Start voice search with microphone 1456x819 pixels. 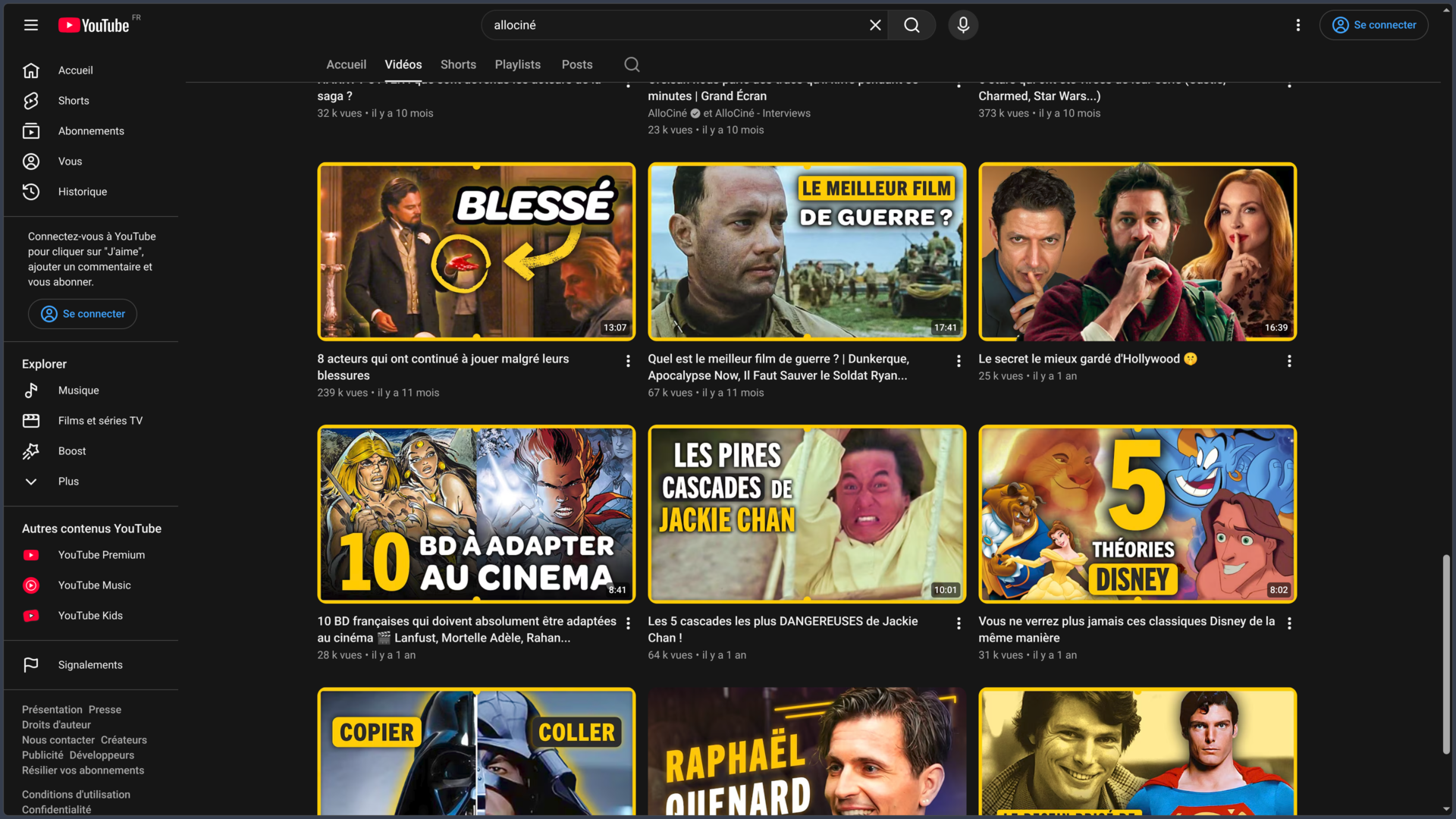[x=963, y=25]
